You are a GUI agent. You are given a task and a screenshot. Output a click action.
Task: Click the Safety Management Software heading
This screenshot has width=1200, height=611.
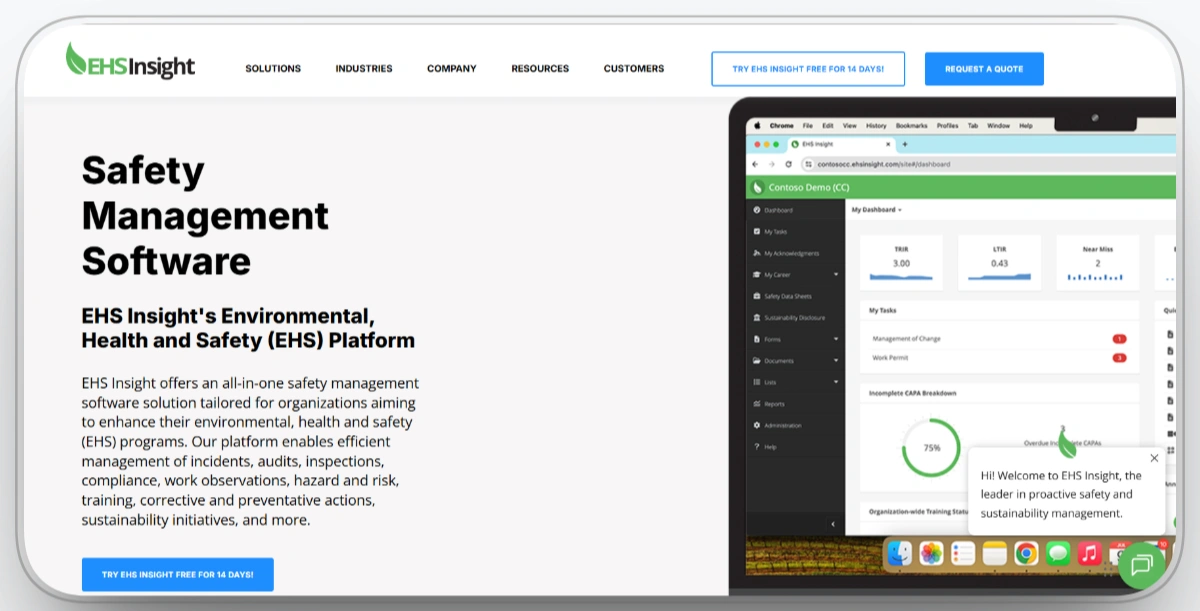point(205,216)
